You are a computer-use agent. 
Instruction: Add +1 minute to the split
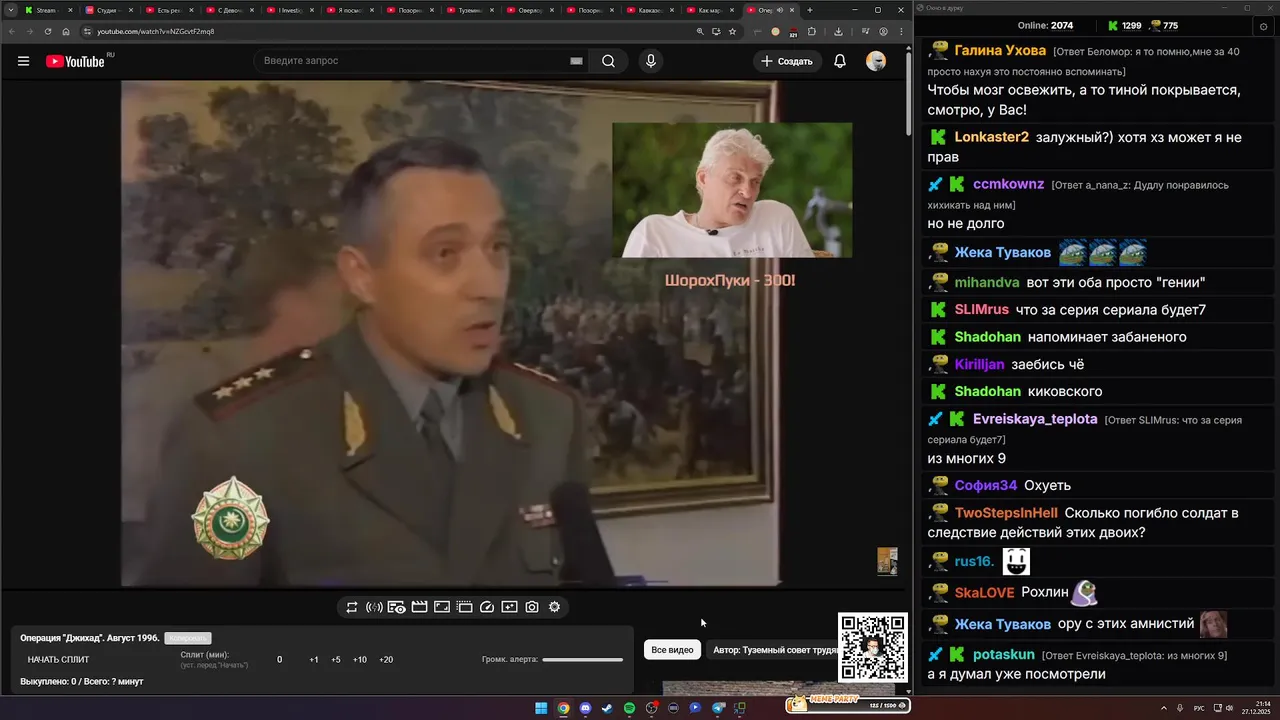(x=314, y=659)
